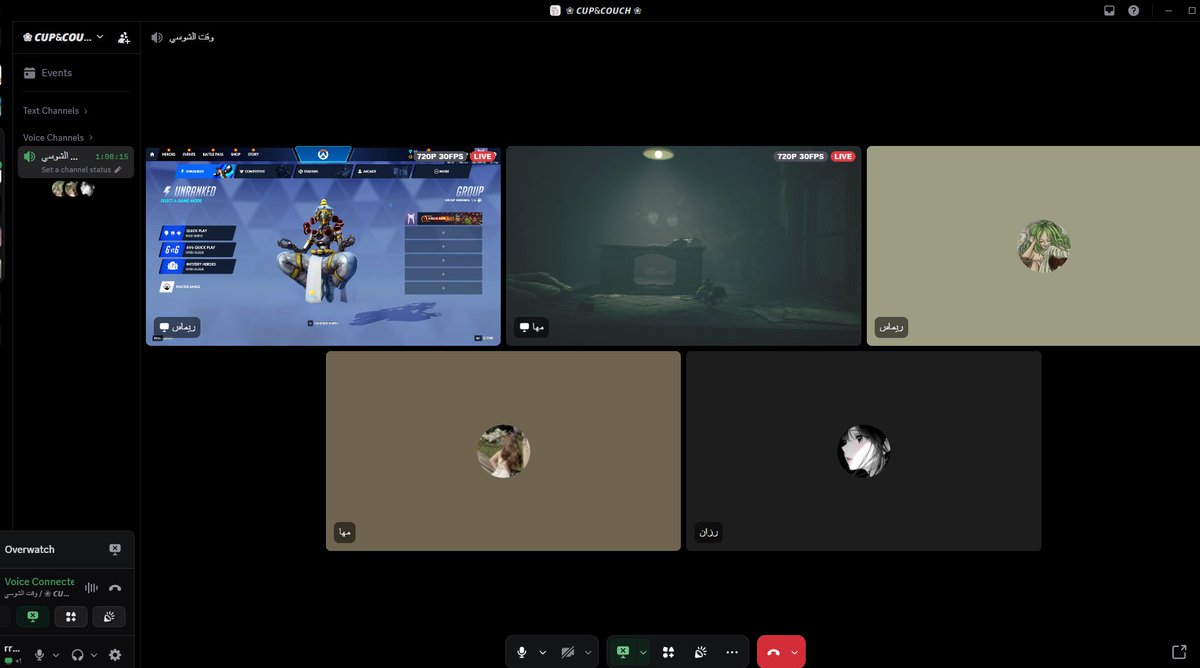Disconnect via phone icon beside Voice Connected

tap(115, 588)
